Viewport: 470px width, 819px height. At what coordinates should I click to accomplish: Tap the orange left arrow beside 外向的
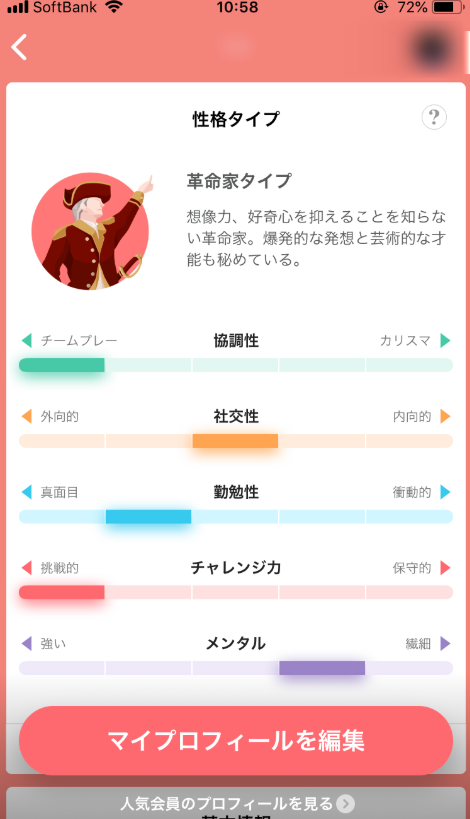click(x=27, y=416)
